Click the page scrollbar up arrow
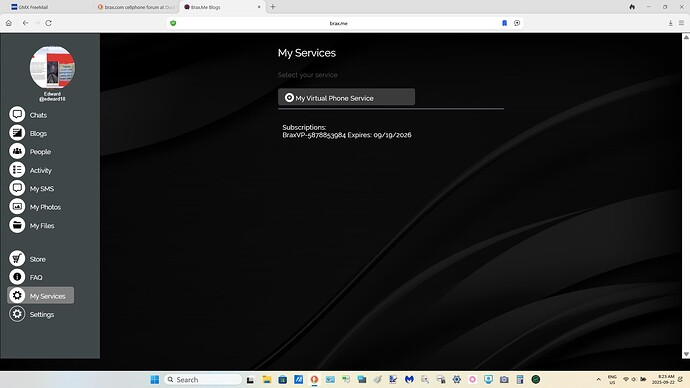 point(686,37)
